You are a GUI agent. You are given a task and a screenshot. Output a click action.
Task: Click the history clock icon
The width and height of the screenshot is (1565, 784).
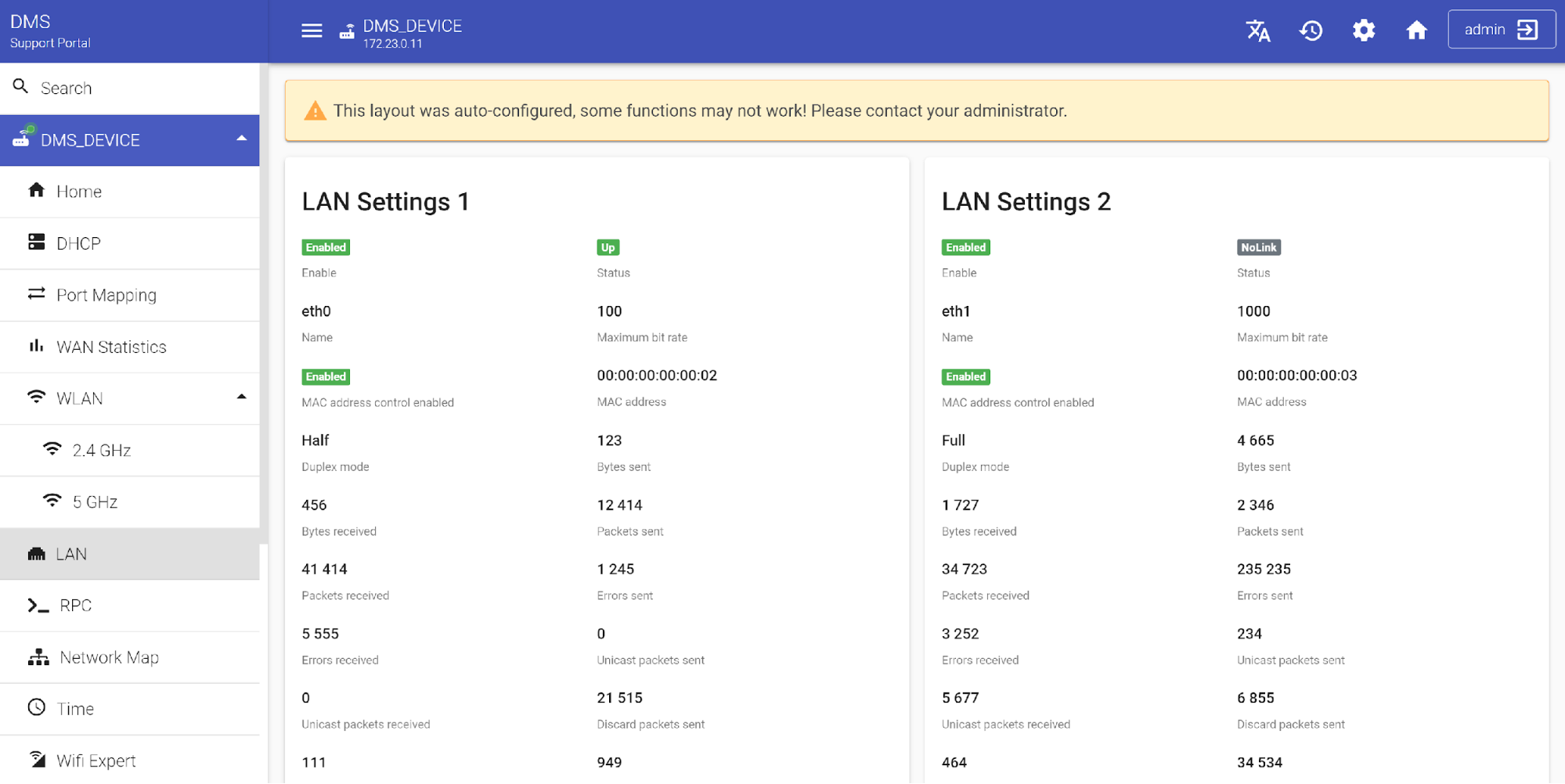1311,31
